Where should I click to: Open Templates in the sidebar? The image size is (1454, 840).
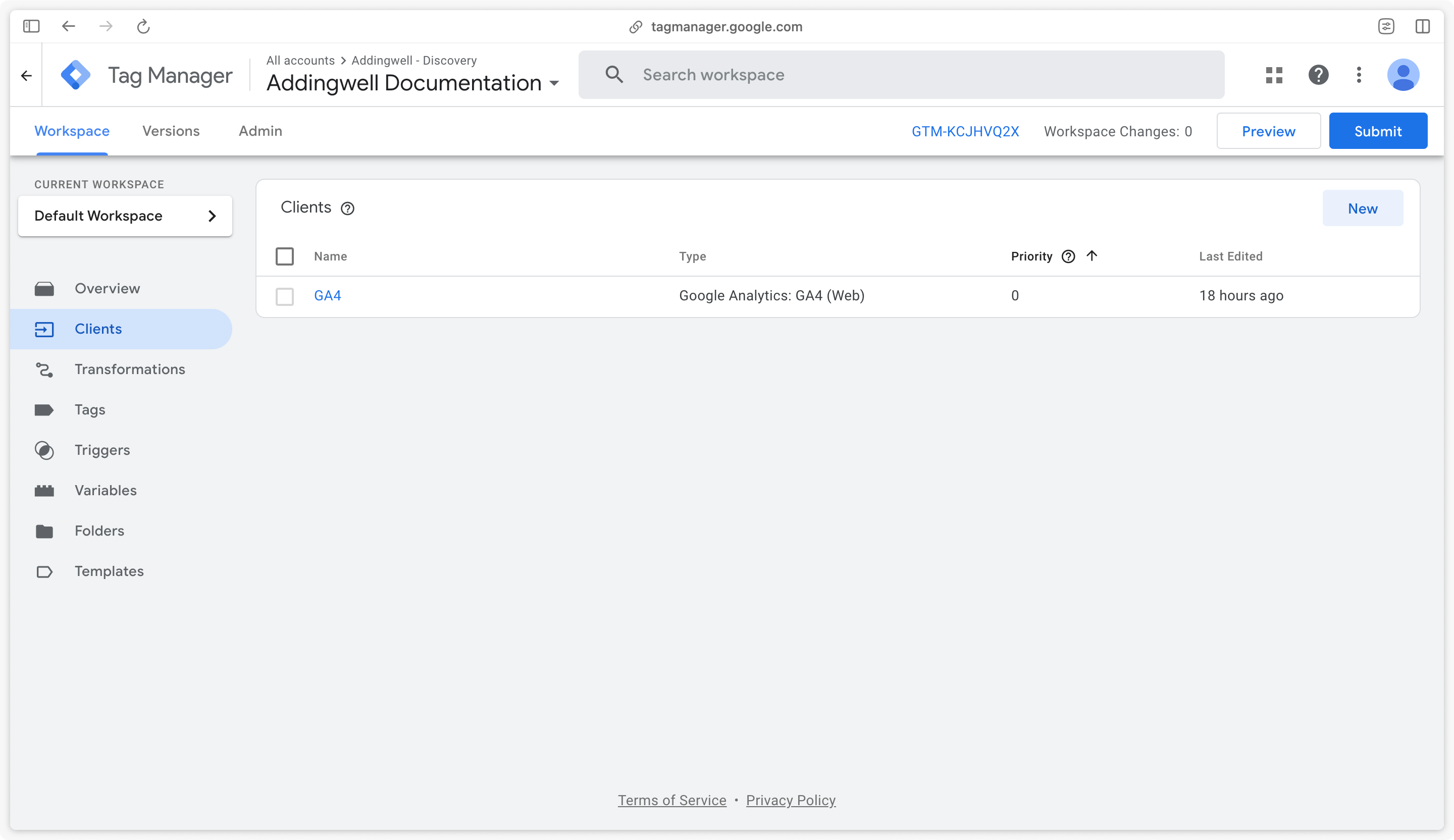click(121, 571)
